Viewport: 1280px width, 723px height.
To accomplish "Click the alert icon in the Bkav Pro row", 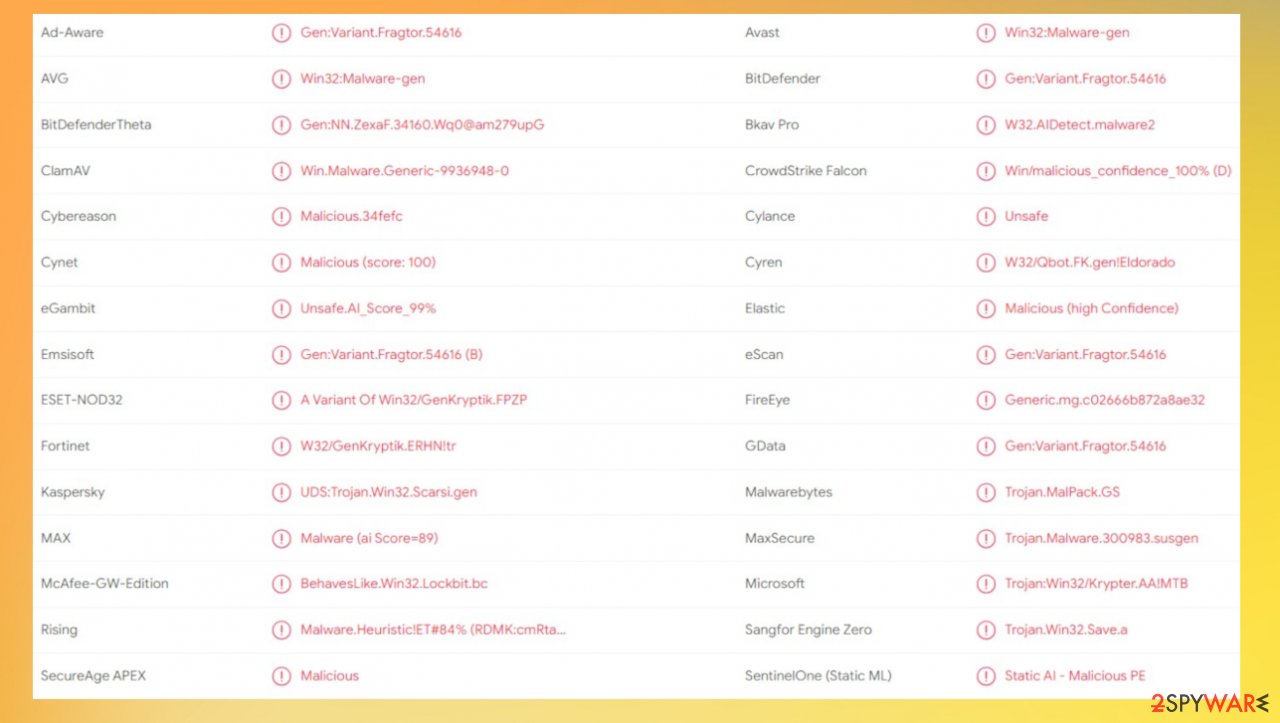I will pos(986,125).
